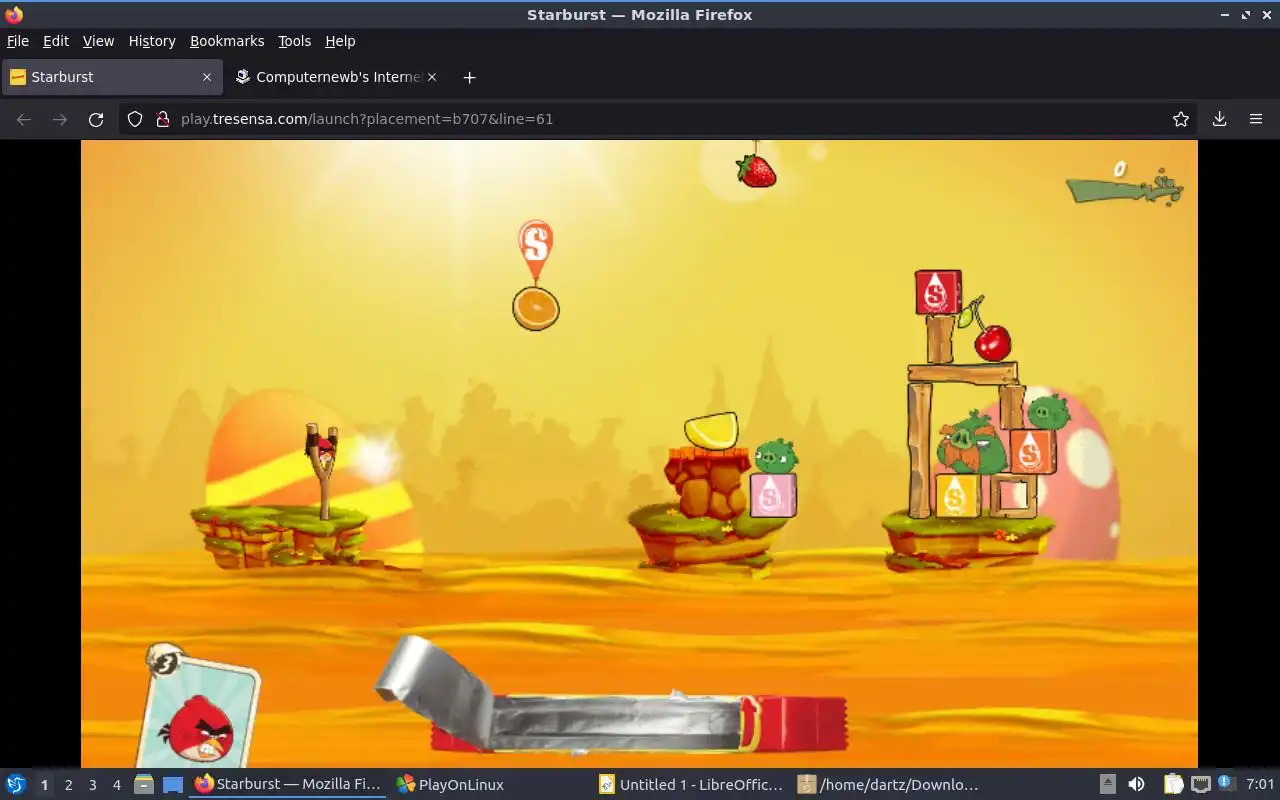Click the 7:01 clock

pyautogui.click(x=1260, y=785)
